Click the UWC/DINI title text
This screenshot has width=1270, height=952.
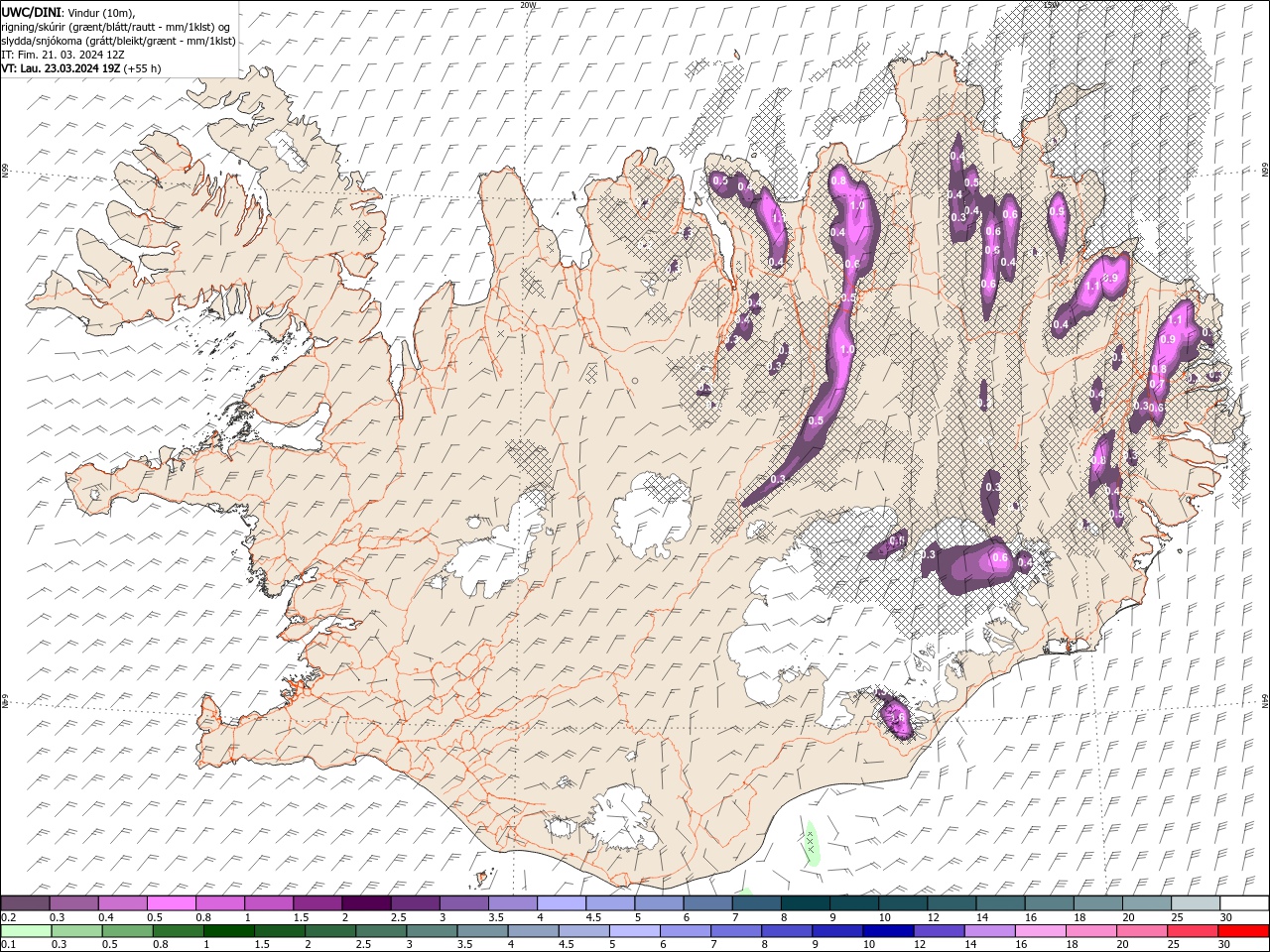coord(31,11)
